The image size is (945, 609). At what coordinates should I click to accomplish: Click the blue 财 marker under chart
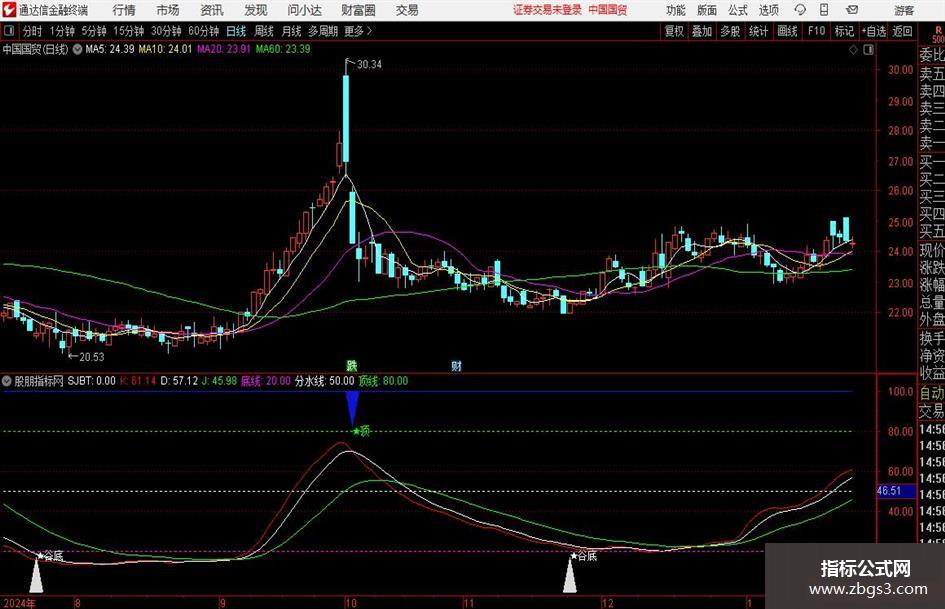point(456,365)
